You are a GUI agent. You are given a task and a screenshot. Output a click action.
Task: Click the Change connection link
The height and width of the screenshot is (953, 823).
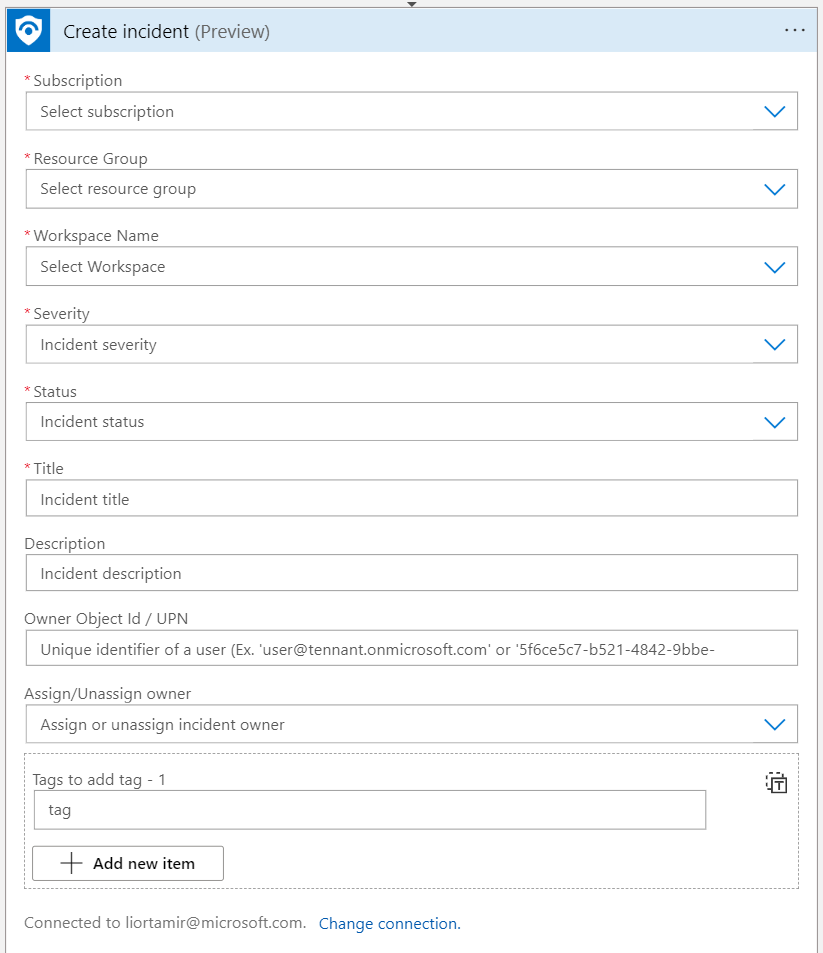pos(389,924)
